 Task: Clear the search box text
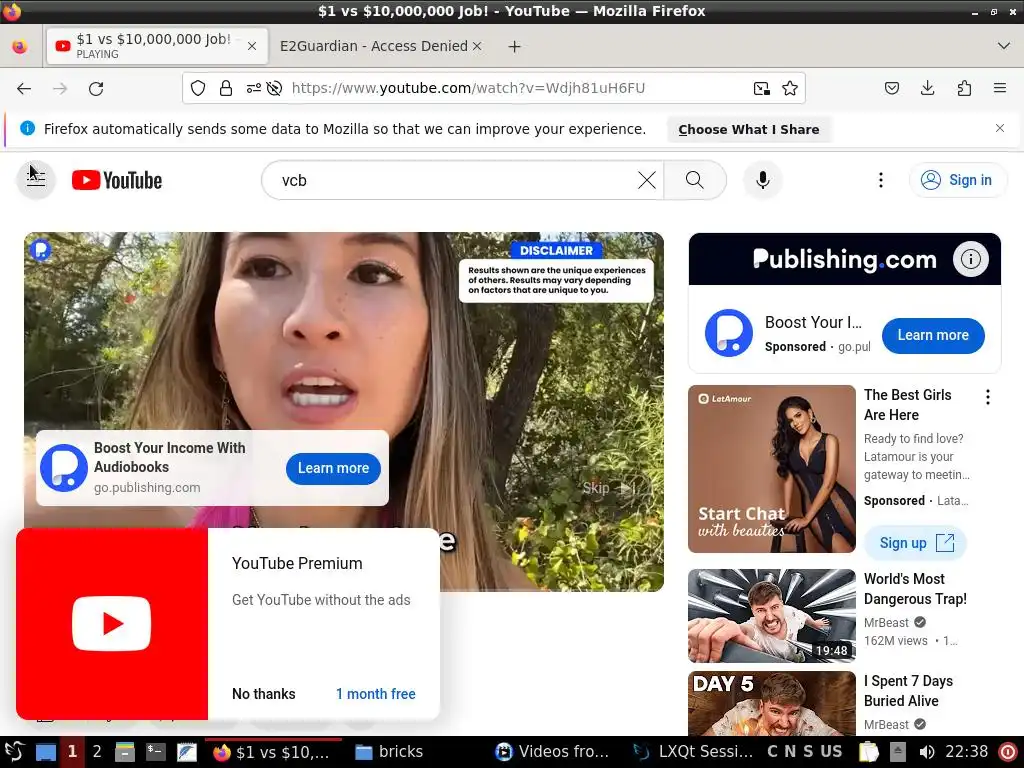point(647,180)
